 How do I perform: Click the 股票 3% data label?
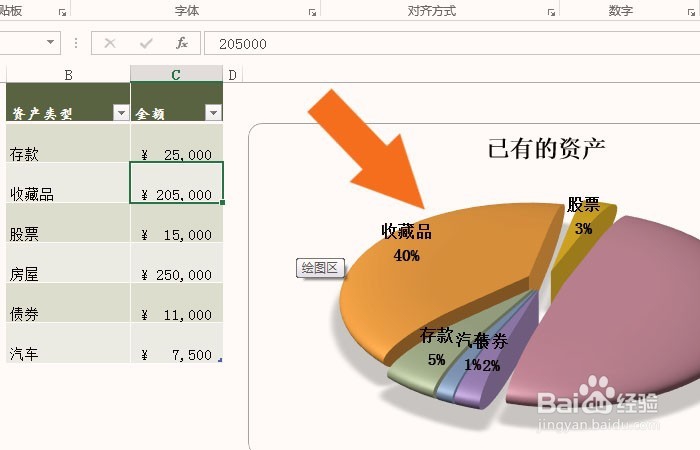(583, 217)
